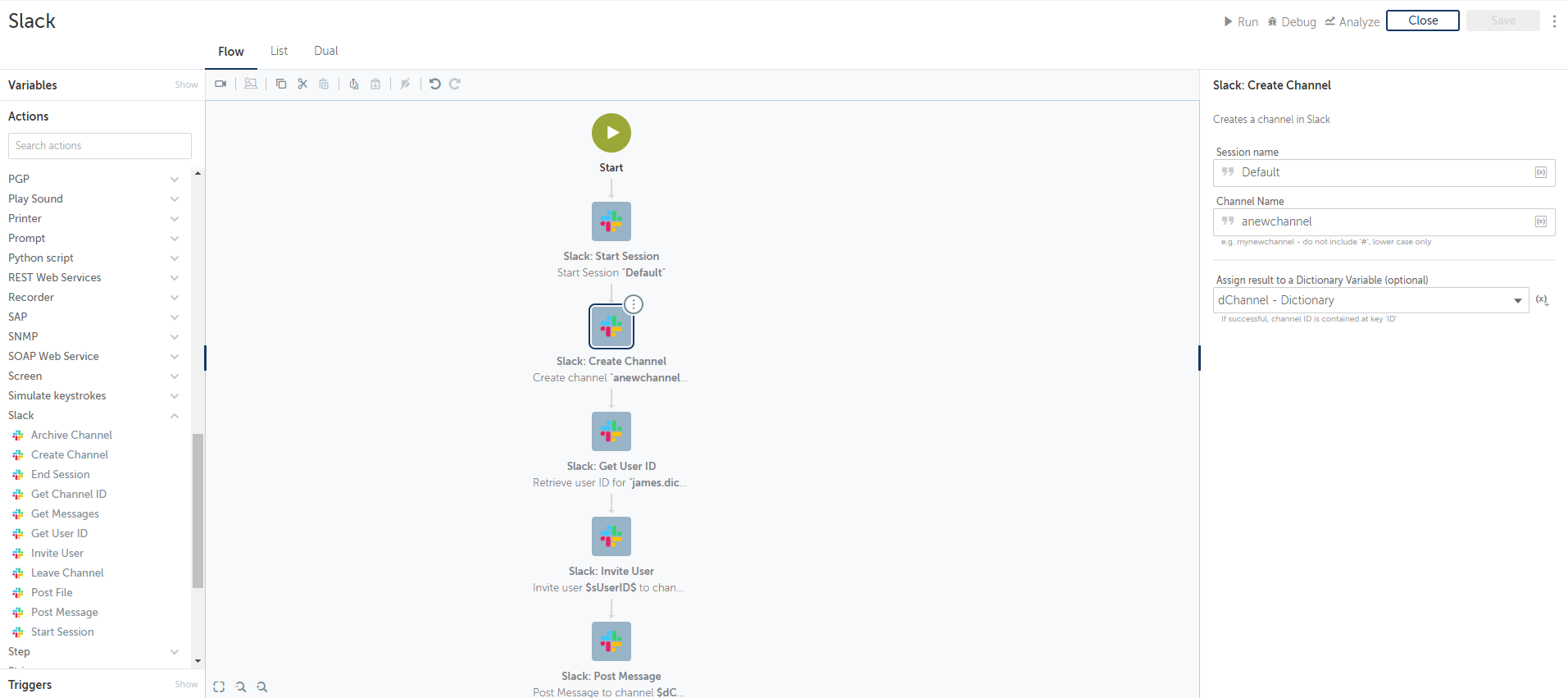Image resolution: width=1568 pixels, height=698 pixels.
Task: Open the more options menu in top-right corner
Action: click(1554, 21)
